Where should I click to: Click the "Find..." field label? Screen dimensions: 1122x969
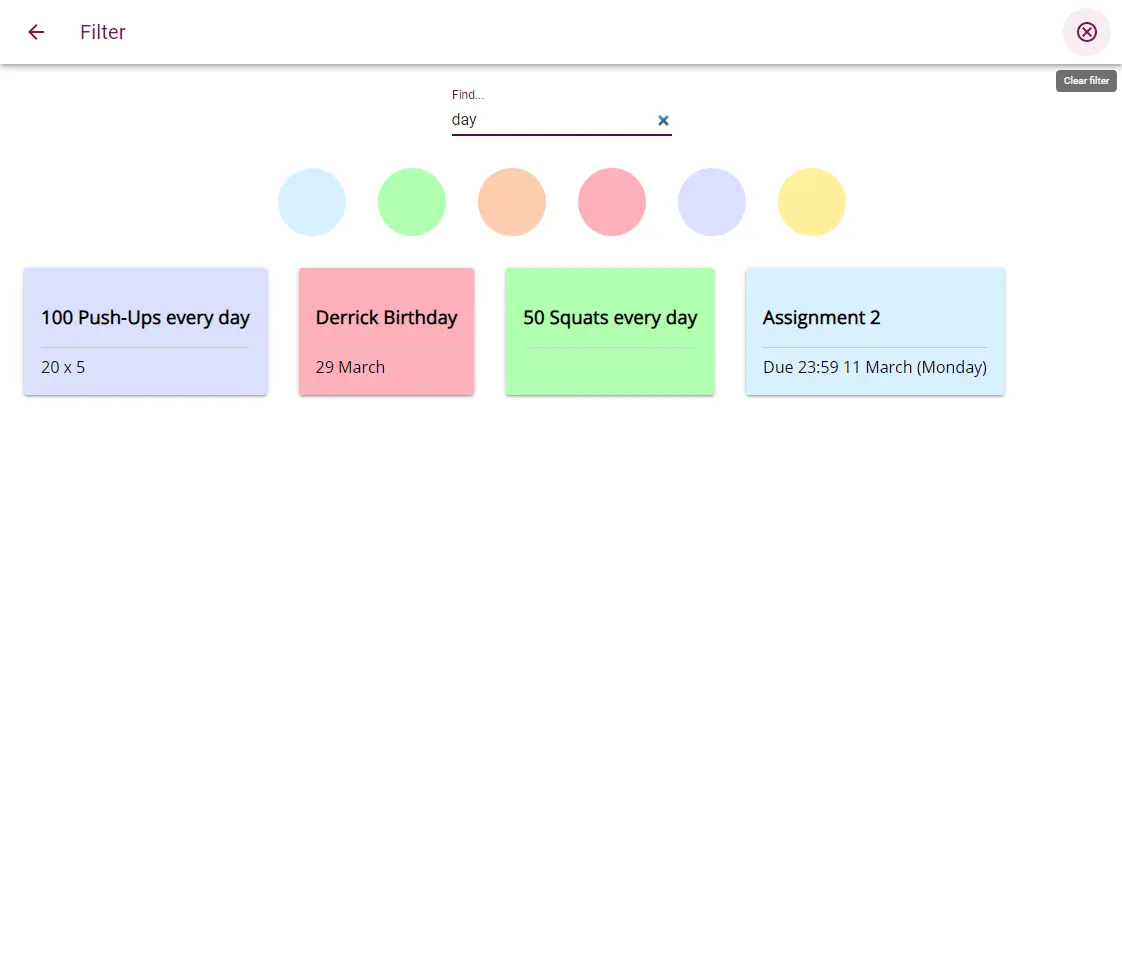point(468,95)
